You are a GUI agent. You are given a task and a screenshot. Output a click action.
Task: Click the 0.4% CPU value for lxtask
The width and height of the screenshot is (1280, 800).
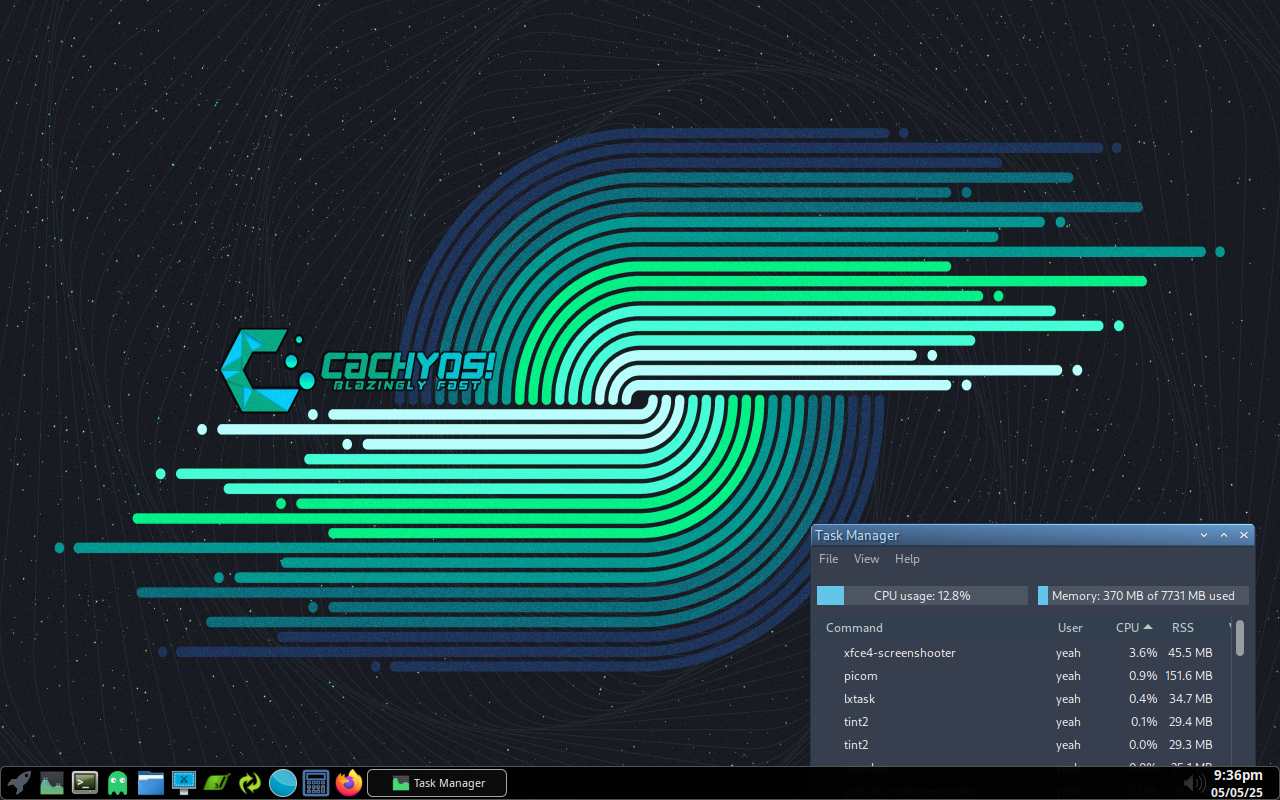[1143, 699]
